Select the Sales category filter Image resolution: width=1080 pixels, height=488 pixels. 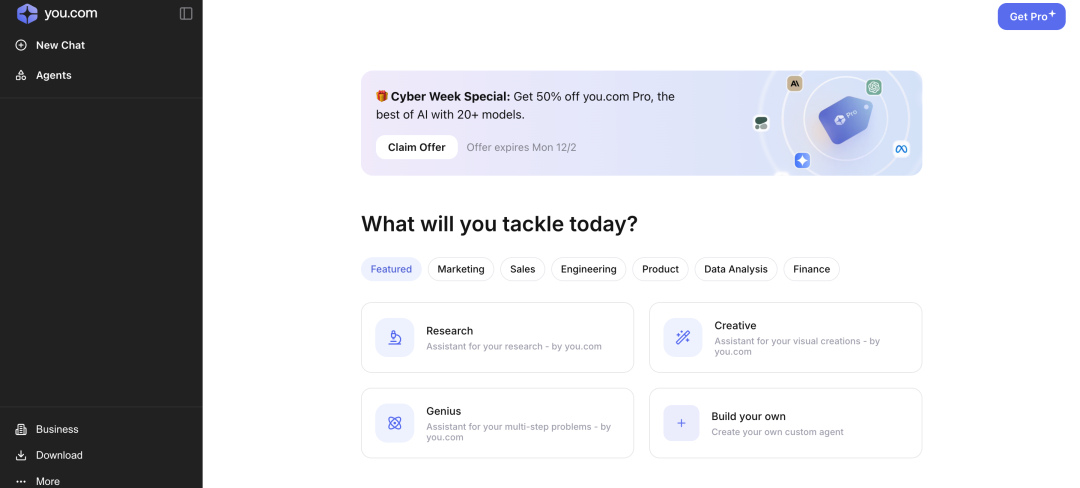(x=522, y=269)
